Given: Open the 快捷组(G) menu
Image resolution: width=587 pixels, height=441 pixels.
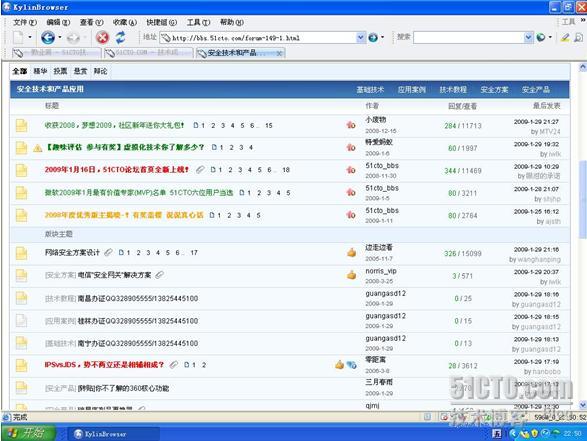Looking at the screenshot, I should click(161, 22).
